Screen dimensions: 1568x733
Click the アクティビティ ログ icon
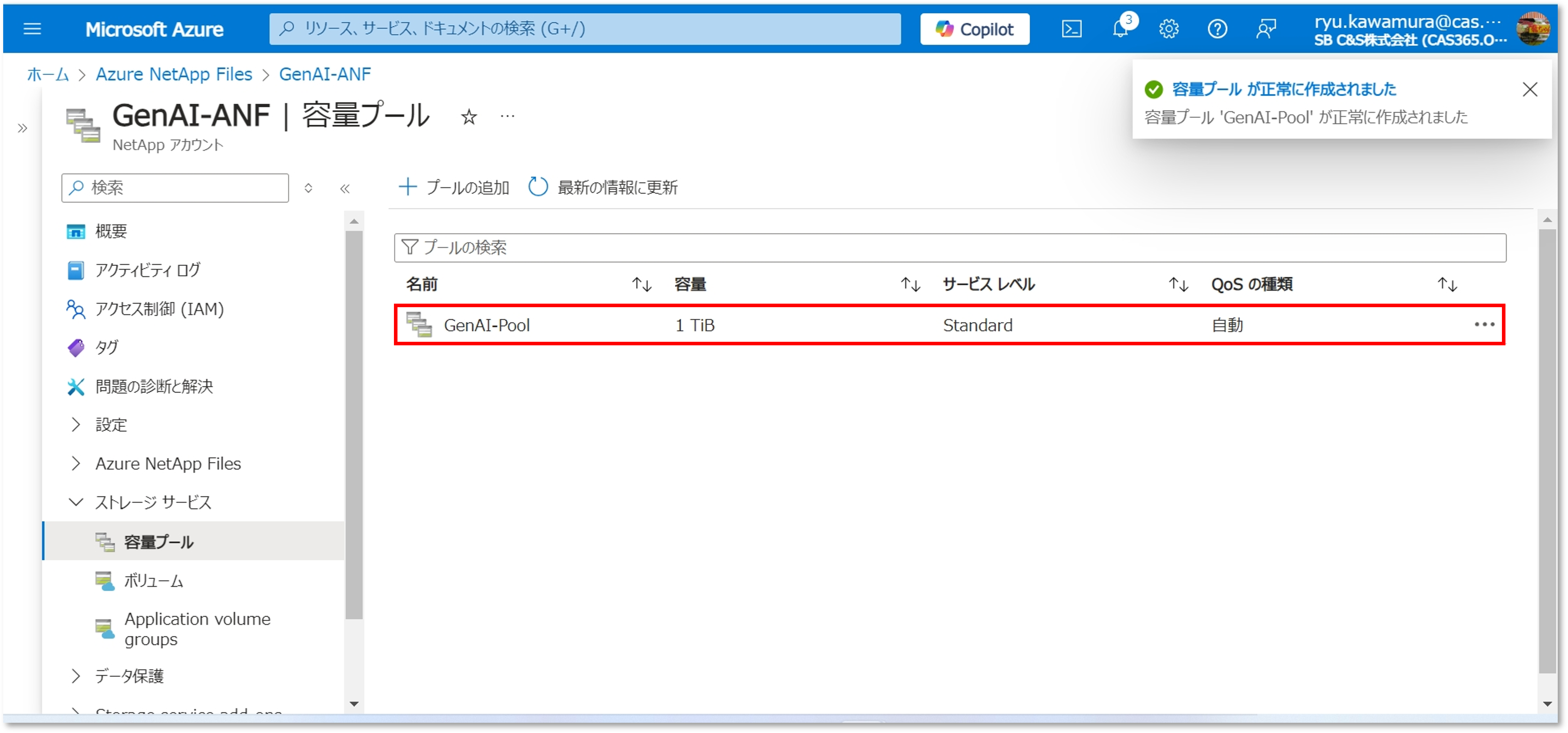pos(76,270)
